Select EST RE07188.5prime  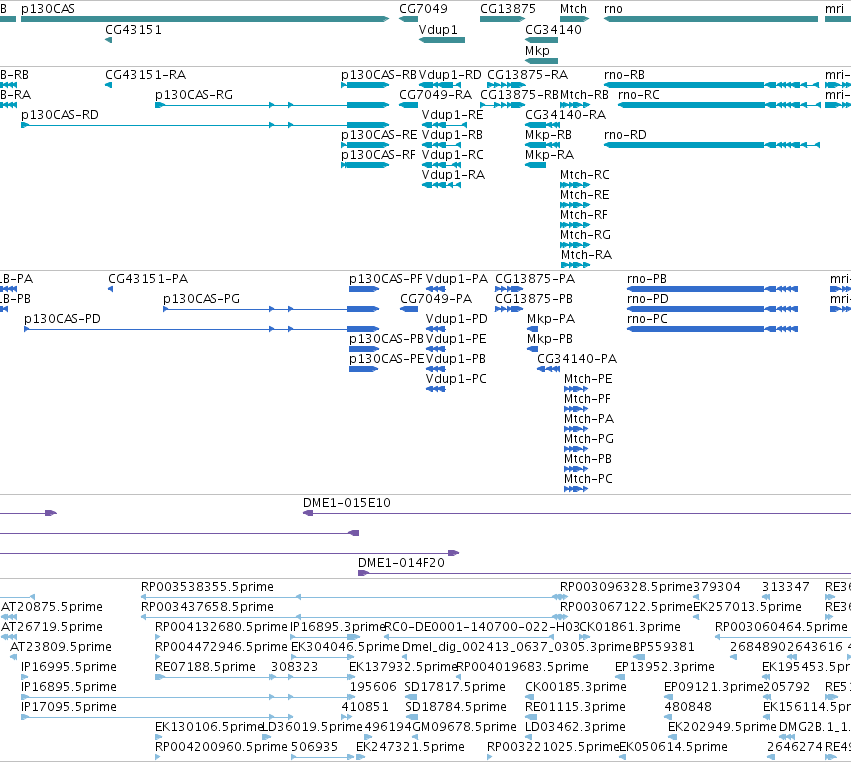point(205,667)
